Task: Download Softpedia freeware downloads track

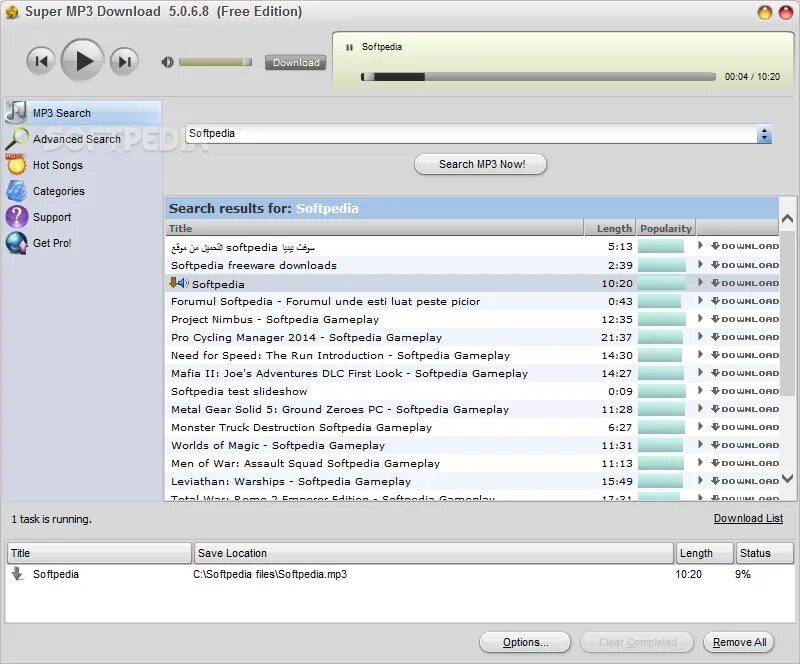Action: 745,265
